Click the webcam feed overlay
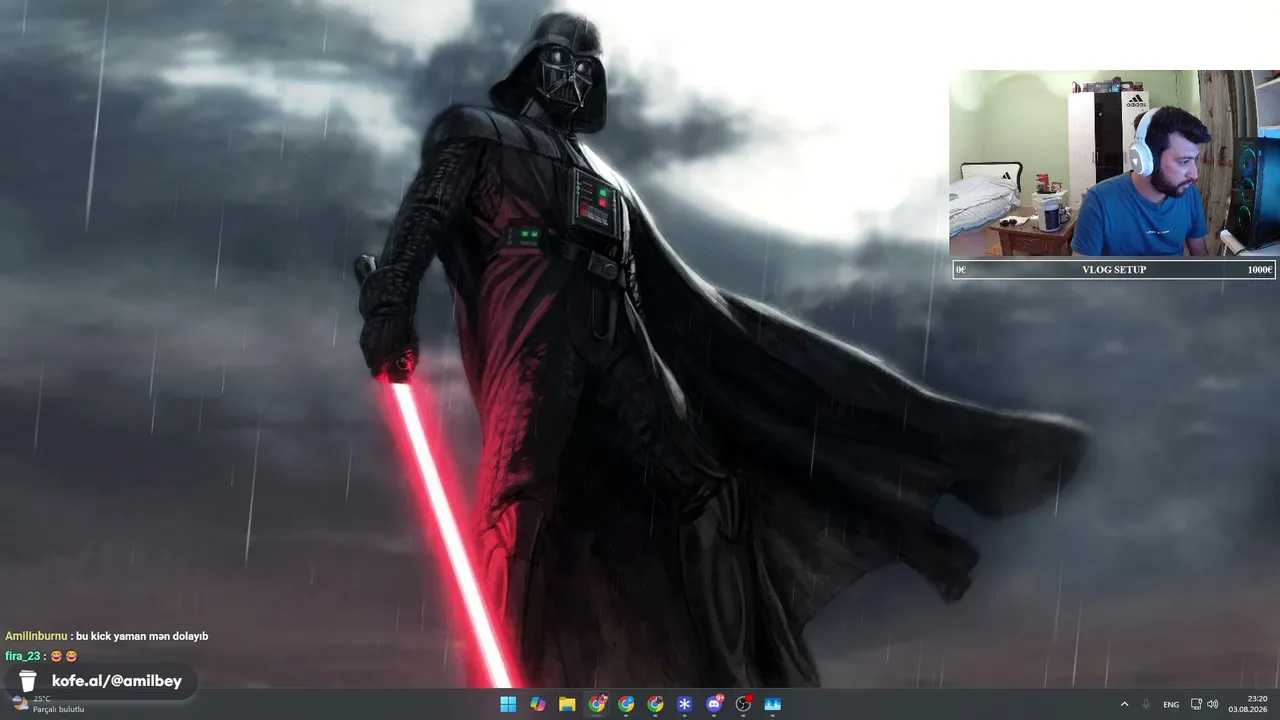 [x=1114, y=163]
